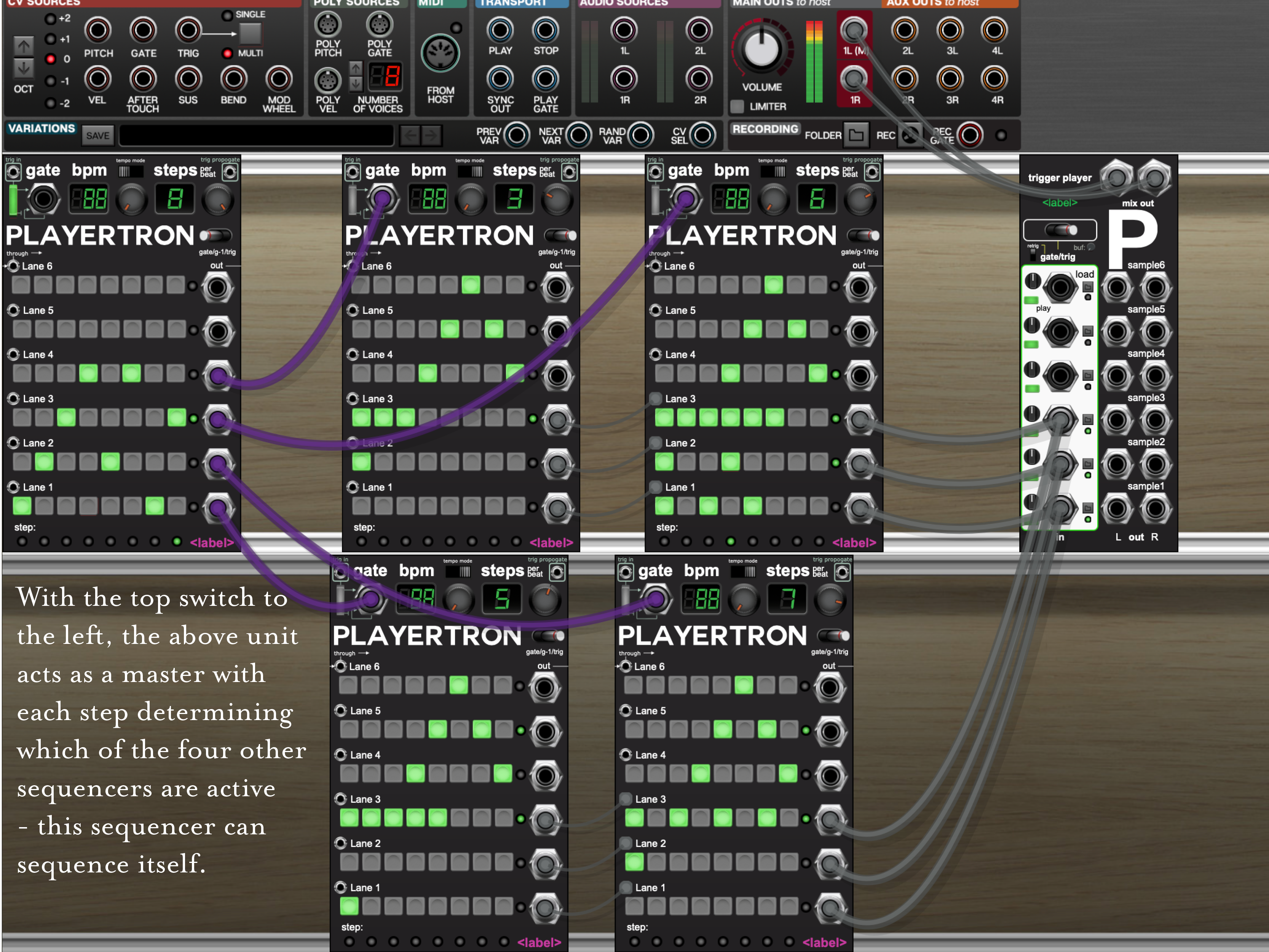The width and height of the screenshot is (1269, 952).
Task: Click the octave up arrow button
Action: click(x=24, y=46)
